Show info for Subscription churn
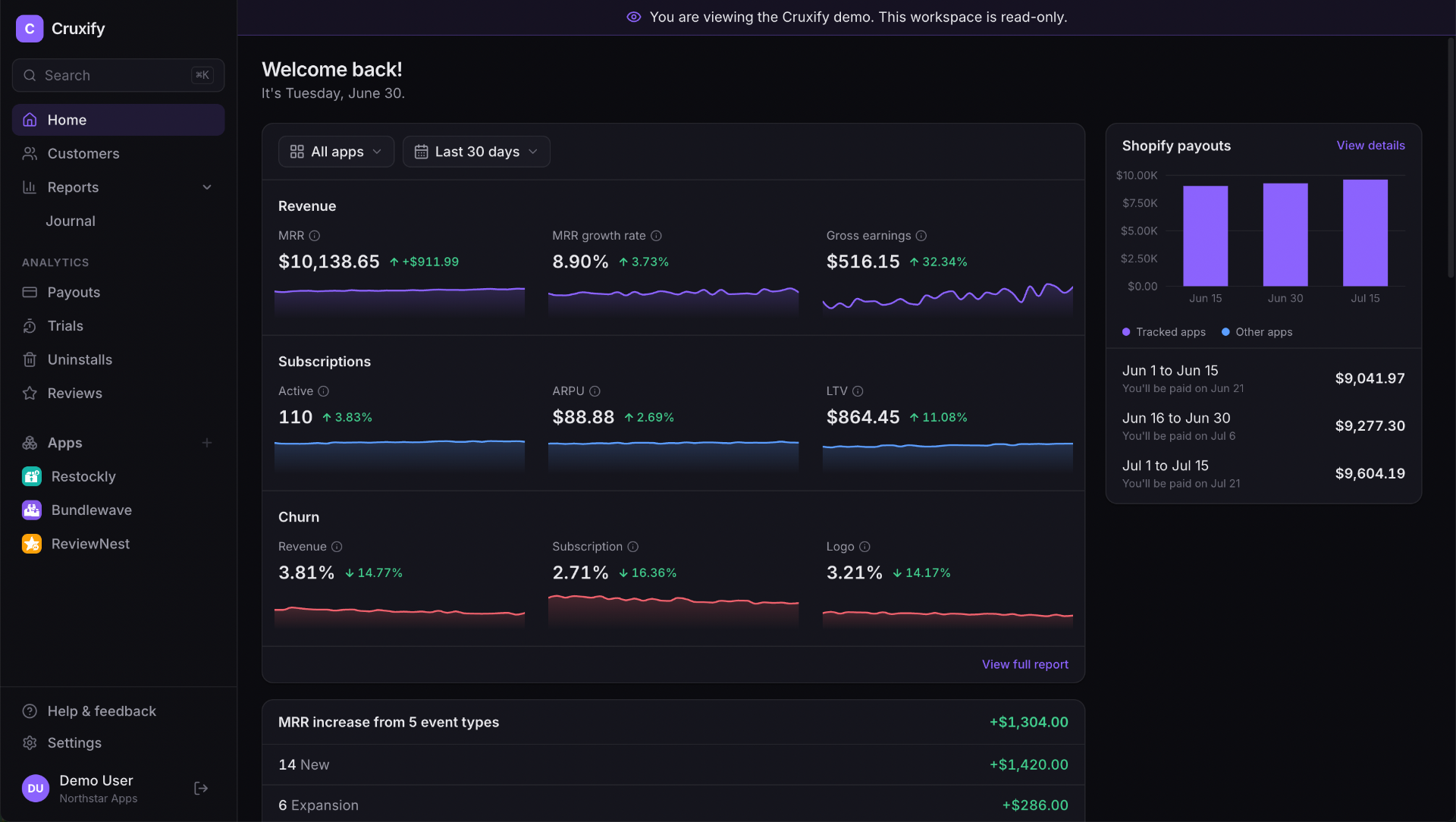Screen dimensions: 1456x822 pyautogui.click(x=633, y=547)
